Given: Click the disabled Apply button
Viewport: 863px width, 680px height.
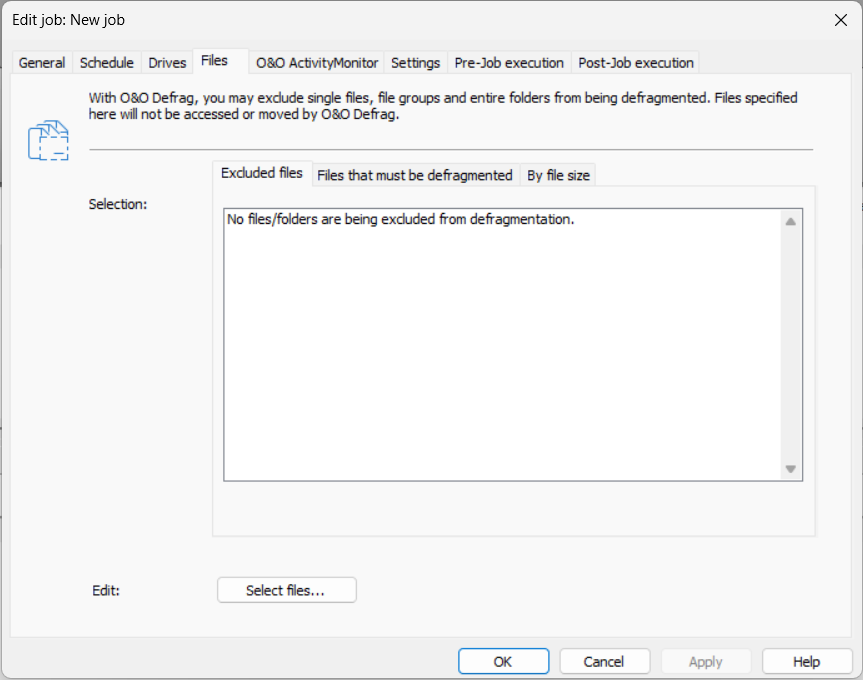Looking at the screenshot, I should click(706, 661).
